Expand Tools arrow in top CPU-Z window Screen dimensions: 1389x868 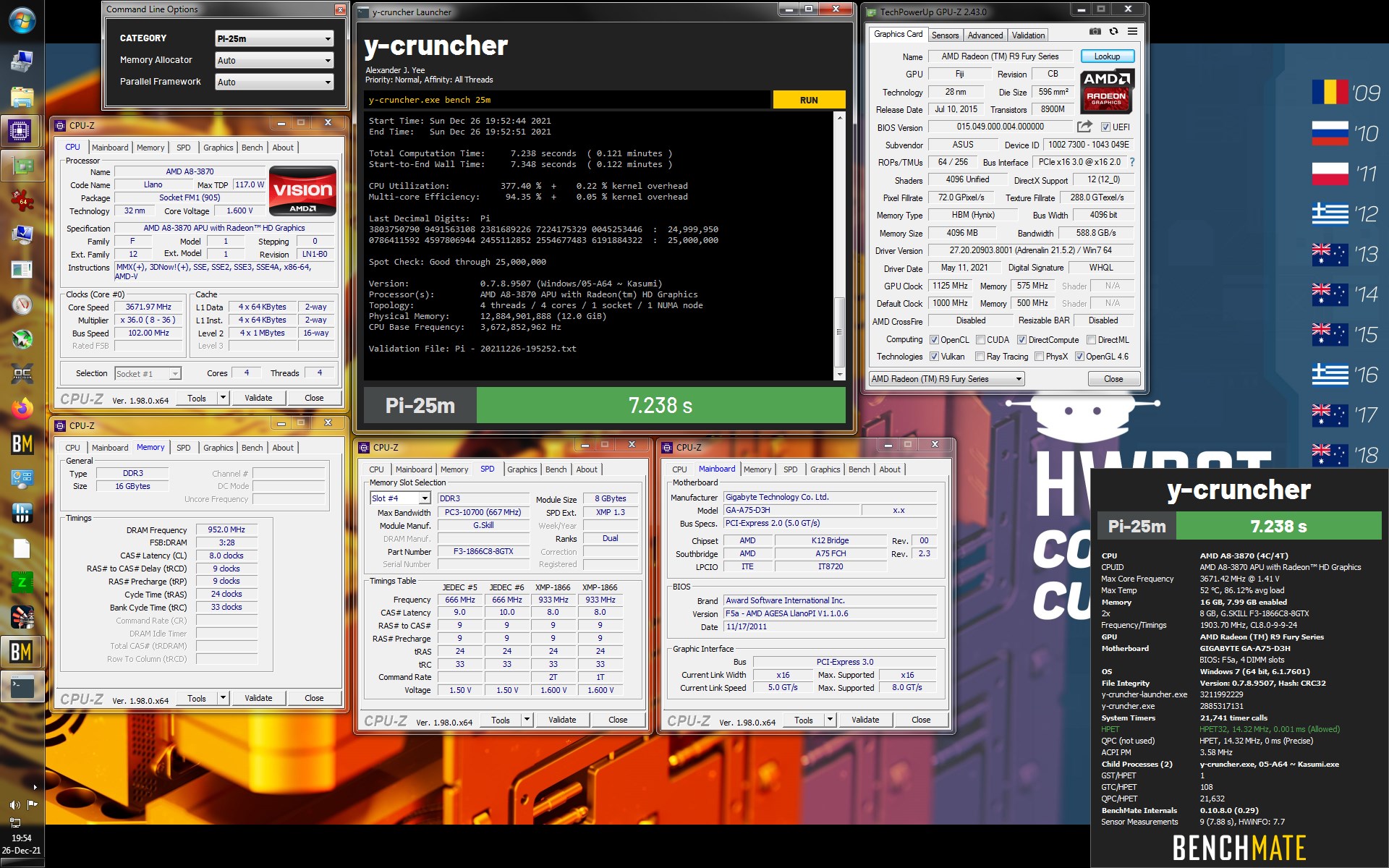tap(223, 398)
